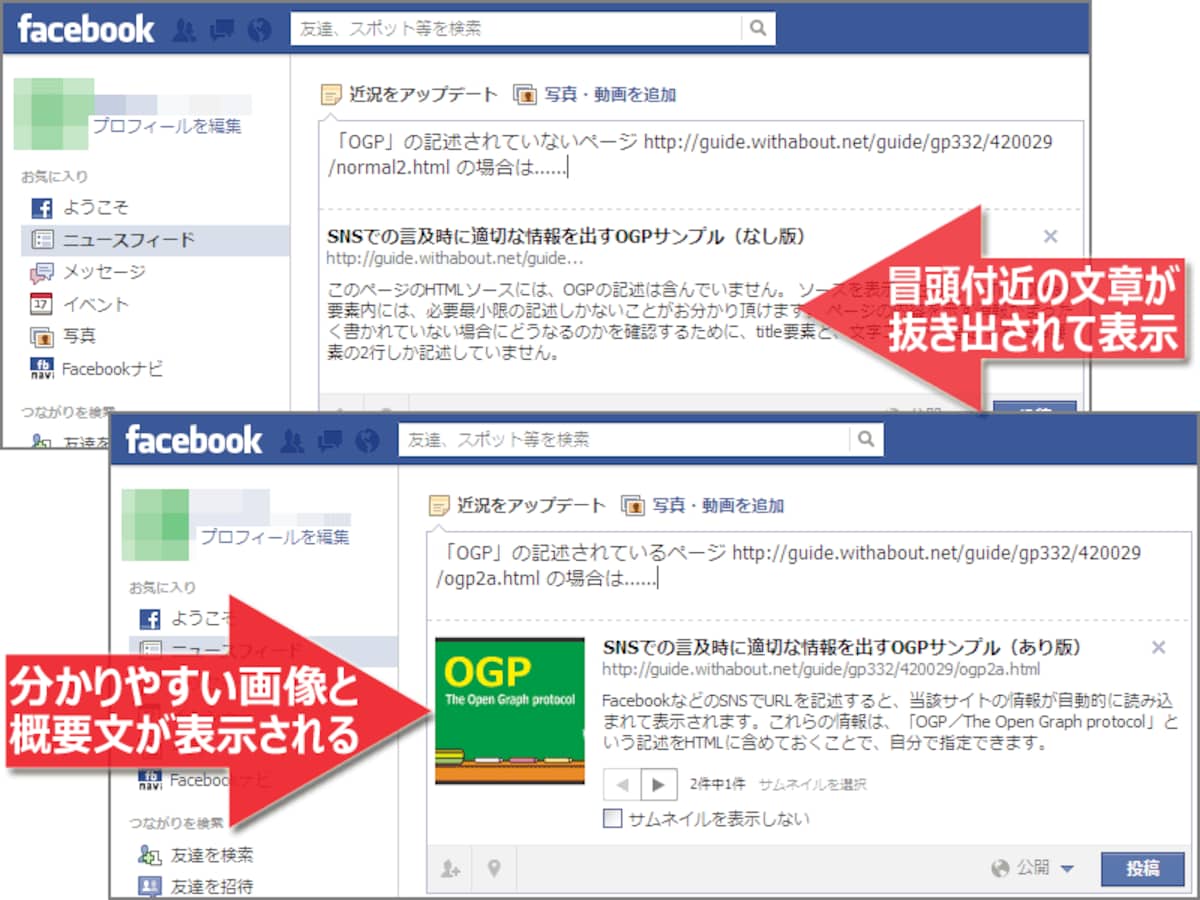The image size is (1200, 900).
Task: Click プロフィールを編集 link in top window
Action: pyautogui.click(x=167, y=127)
